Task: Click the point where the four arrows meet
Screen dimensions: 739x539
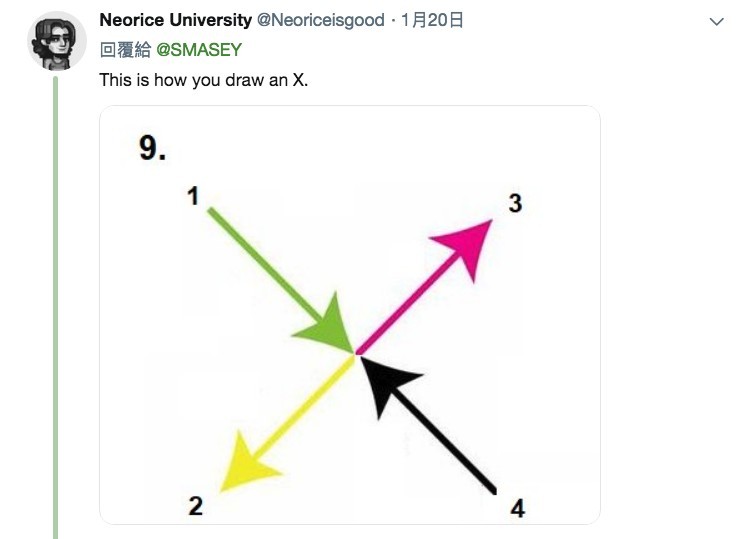Action: [x=356, y=352]
